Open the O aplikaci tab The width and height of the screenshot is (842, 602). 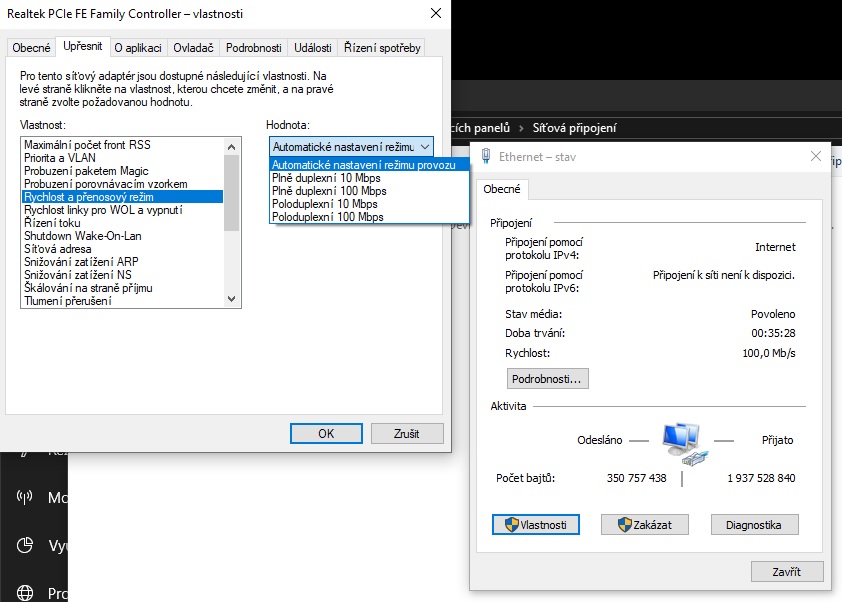pos(138,48)
